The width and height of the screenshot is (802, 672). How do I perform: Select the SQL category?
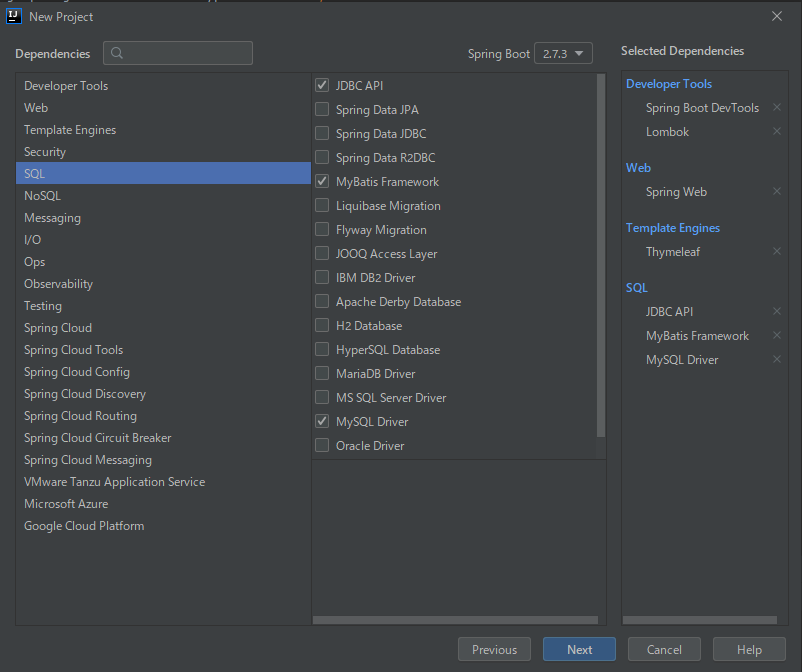163,173
